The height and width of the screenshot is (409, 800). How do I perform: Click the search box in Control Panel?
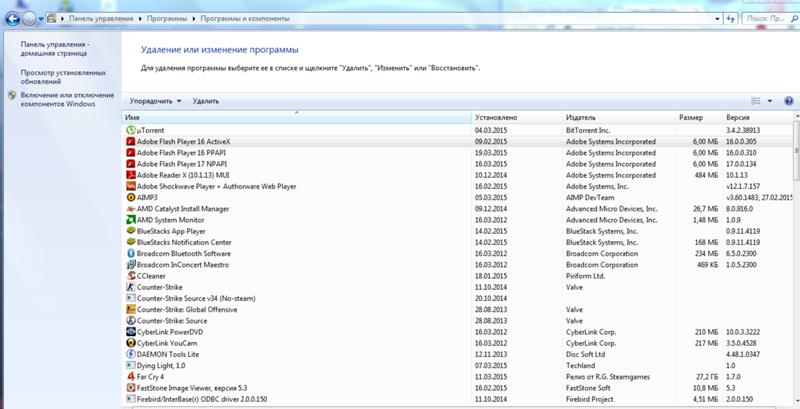[770, 19]
